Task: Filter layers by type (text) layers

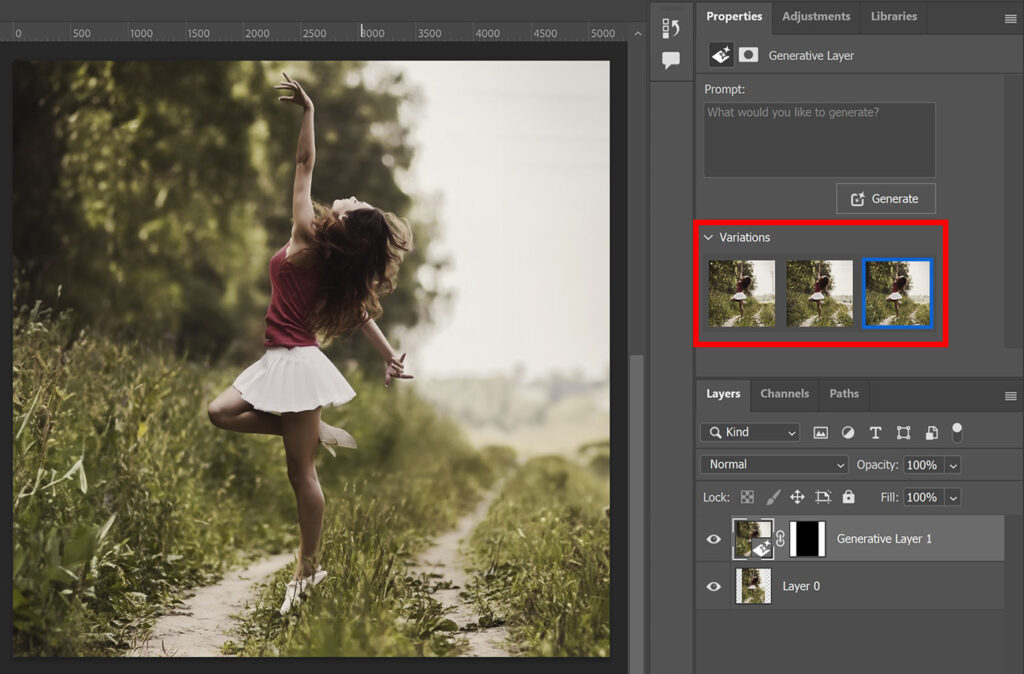Action: click(876, 432)
